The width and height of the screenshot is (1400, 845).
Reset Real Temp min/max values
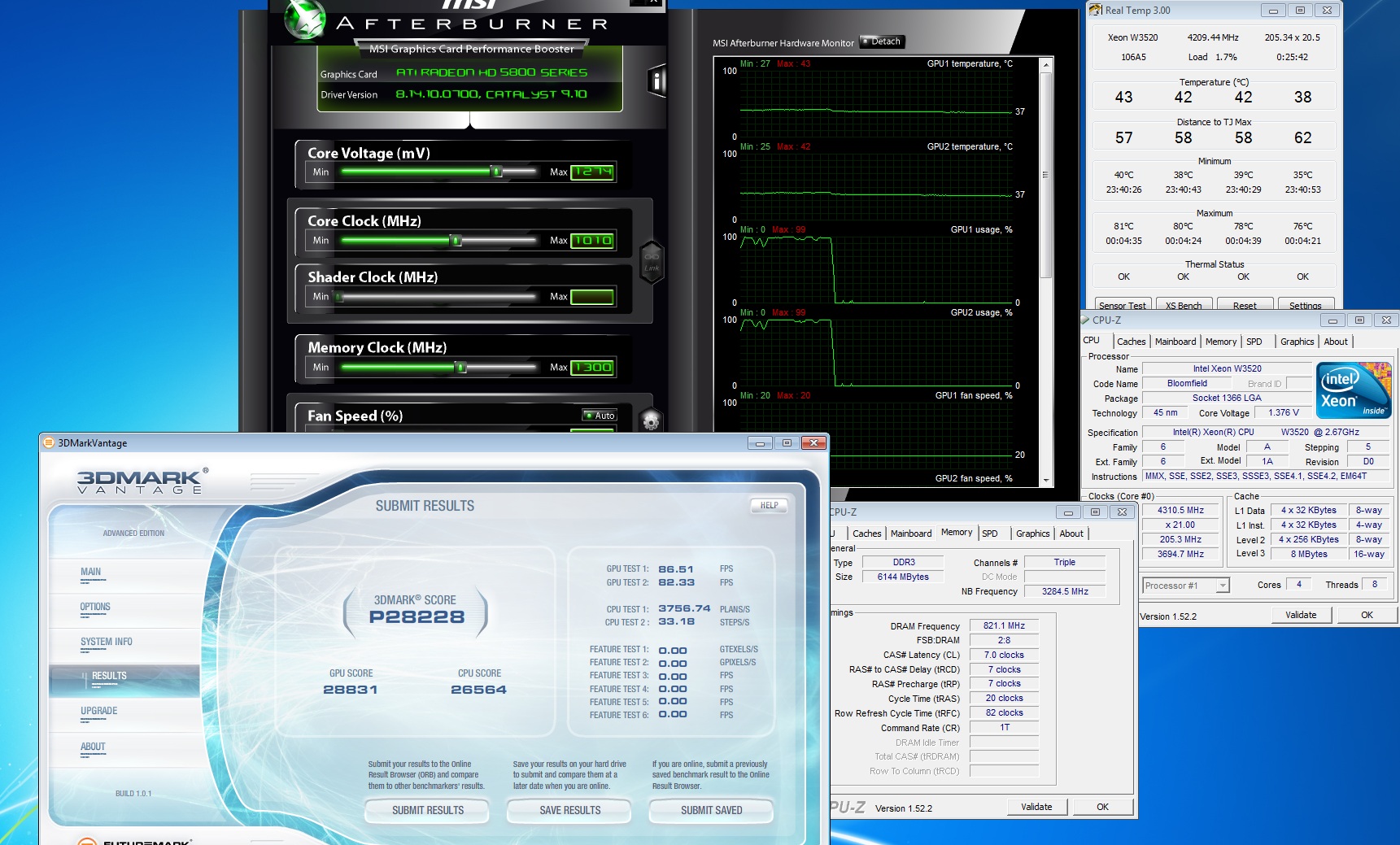(x=1245, y=306)
